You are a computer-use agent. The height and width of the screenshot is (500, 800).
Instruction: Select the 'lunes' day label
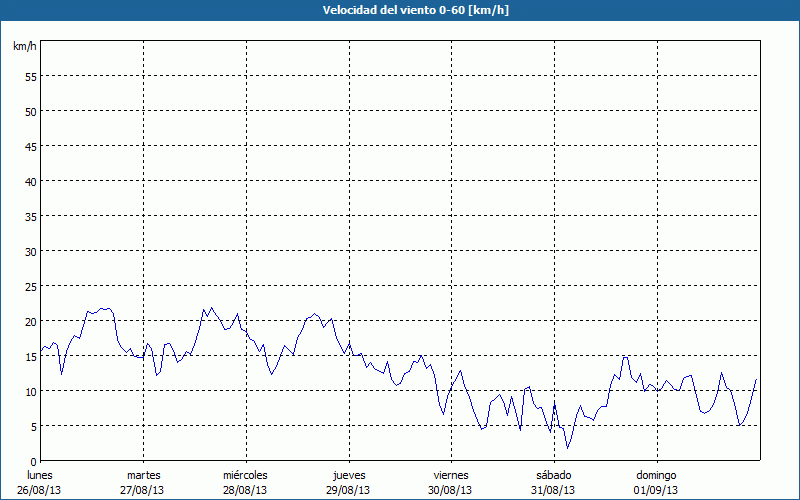point(40,475)
